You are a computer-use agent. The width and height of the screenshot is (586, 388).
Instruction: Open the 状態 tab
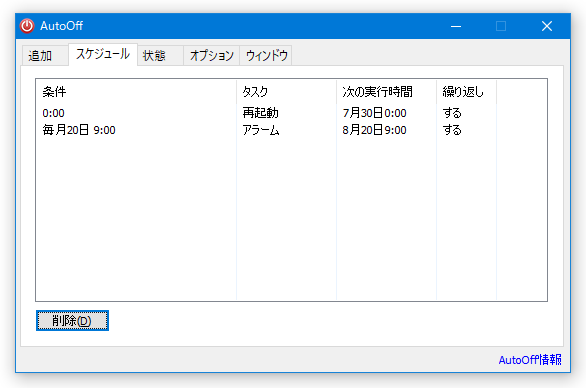(x=160, y=56)
